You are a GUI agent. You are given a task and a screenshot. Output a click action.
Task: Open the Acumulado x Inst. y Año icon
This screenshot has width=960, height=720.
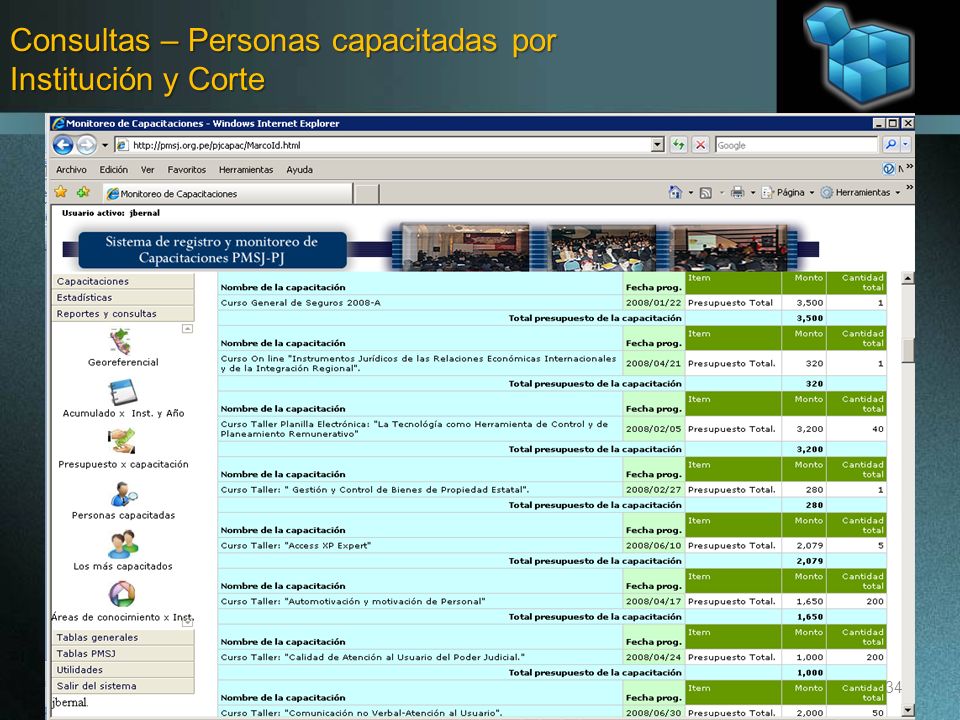click(x=122, y=392)
